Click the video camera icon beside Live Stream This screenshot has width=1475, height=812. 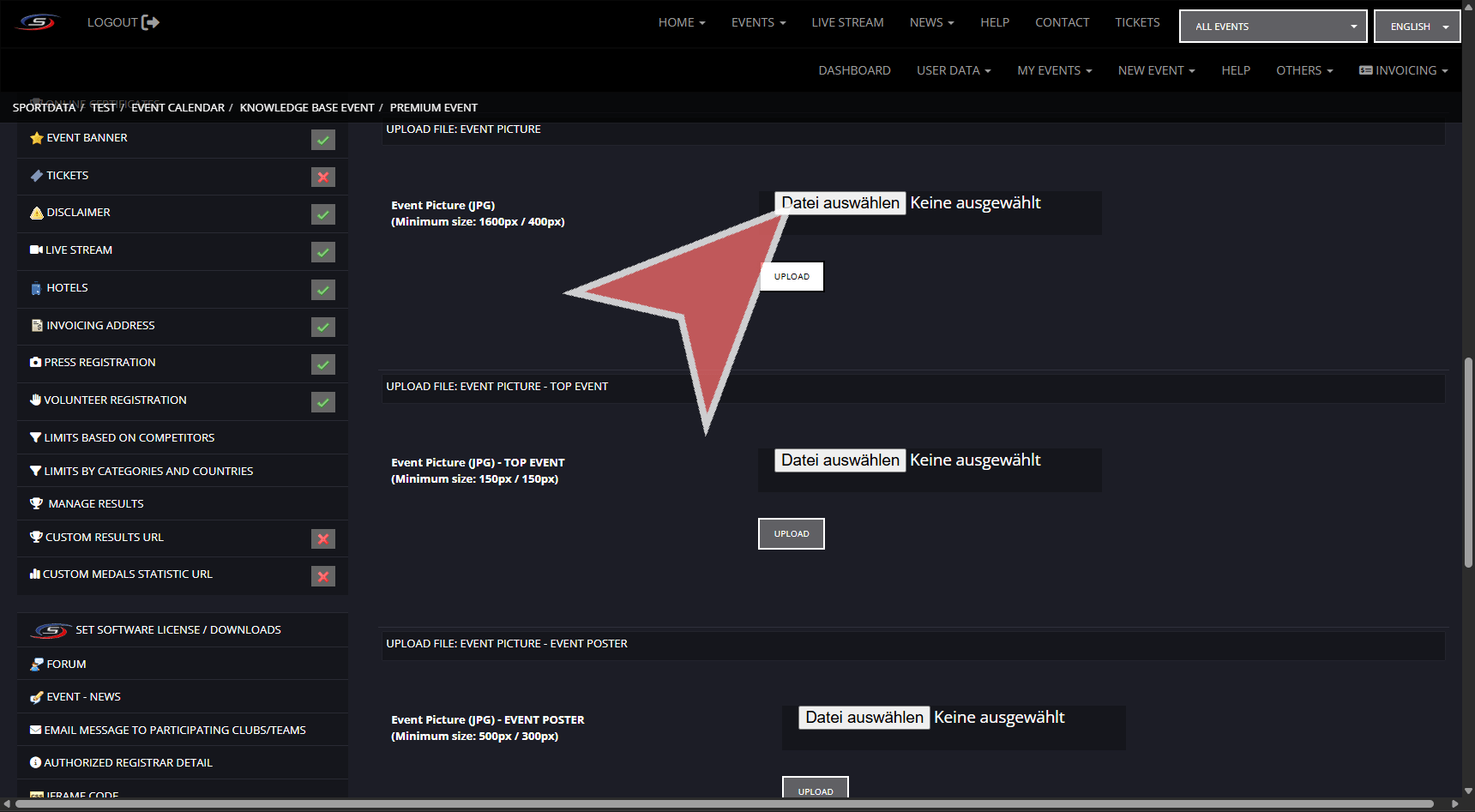pos(36,250)
